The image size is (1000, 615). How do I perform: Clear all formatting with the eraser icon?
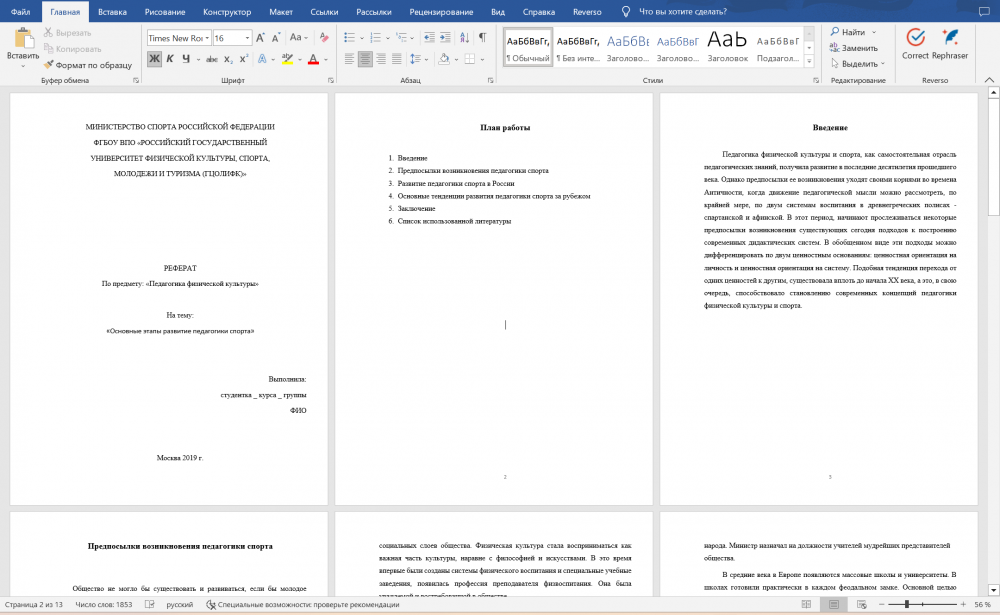324,38
